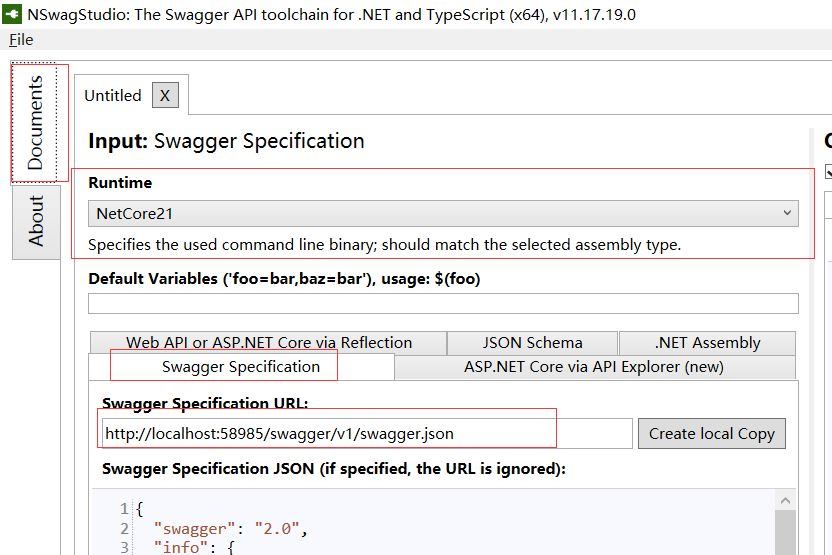Click the JSON editor scroll-up arrow

(x=786, y=500)
